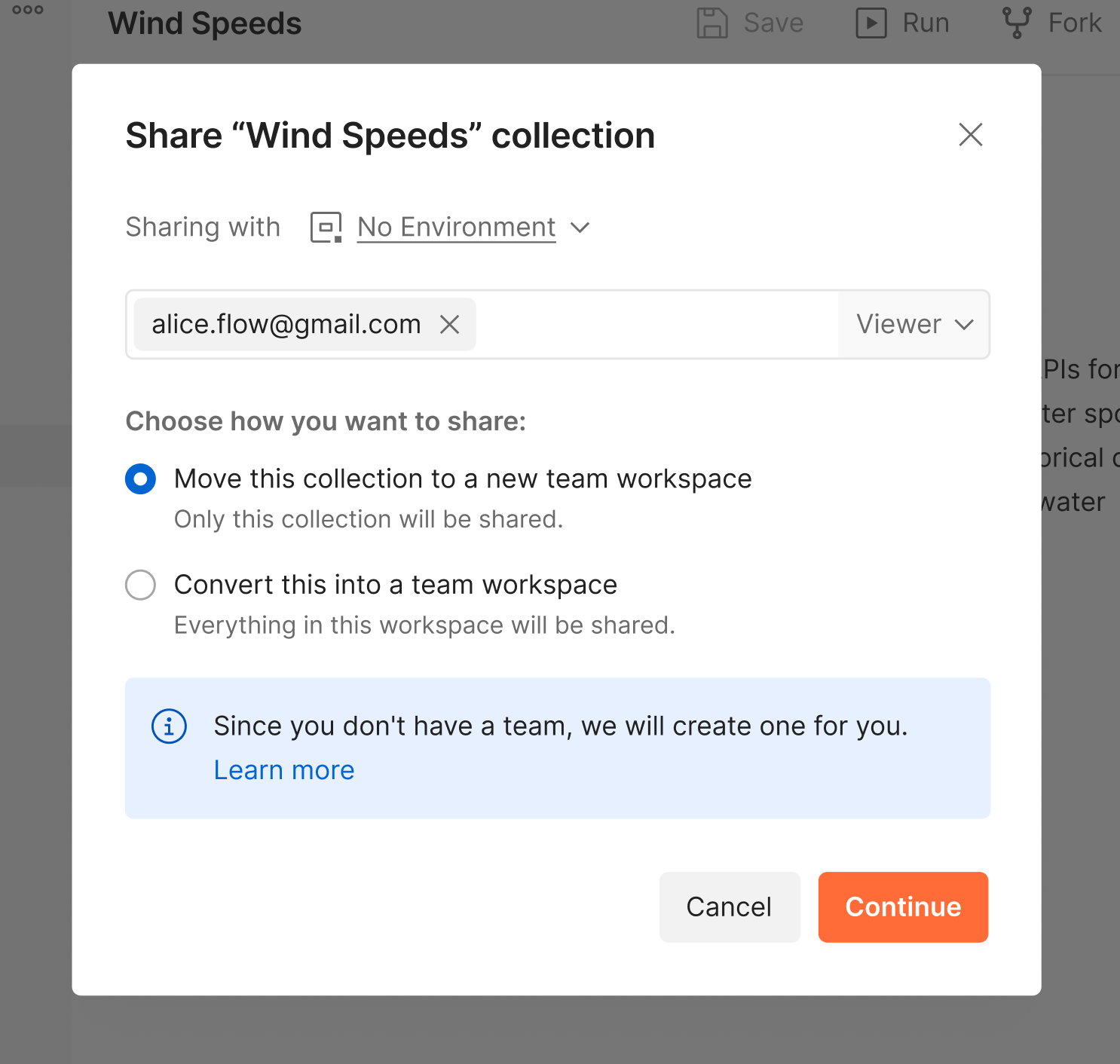
Task: Expand the Viewer role dropdown
Action: (913, 325)
